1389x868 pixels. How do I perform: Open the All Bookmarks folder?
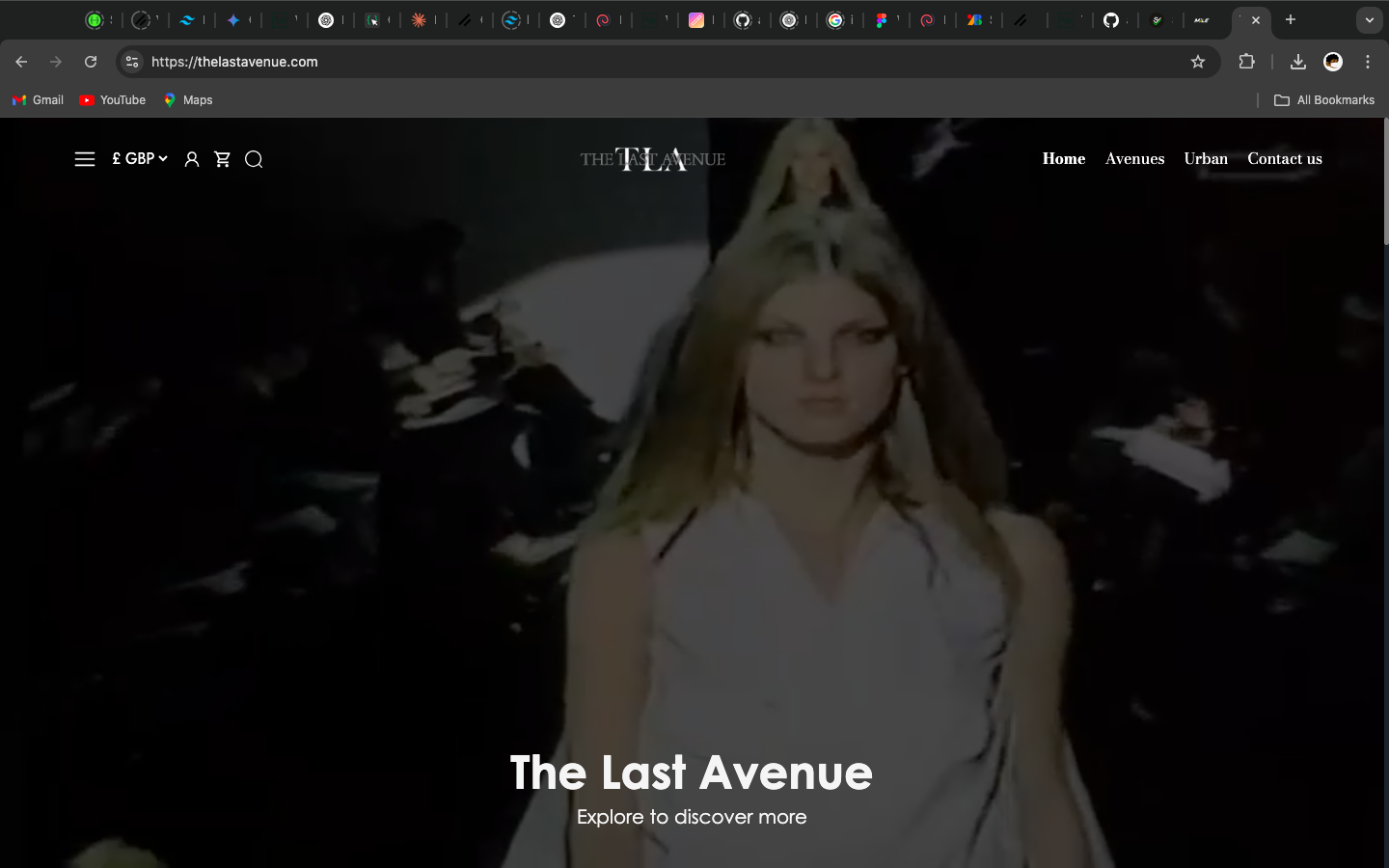[x=1324, y=100]
